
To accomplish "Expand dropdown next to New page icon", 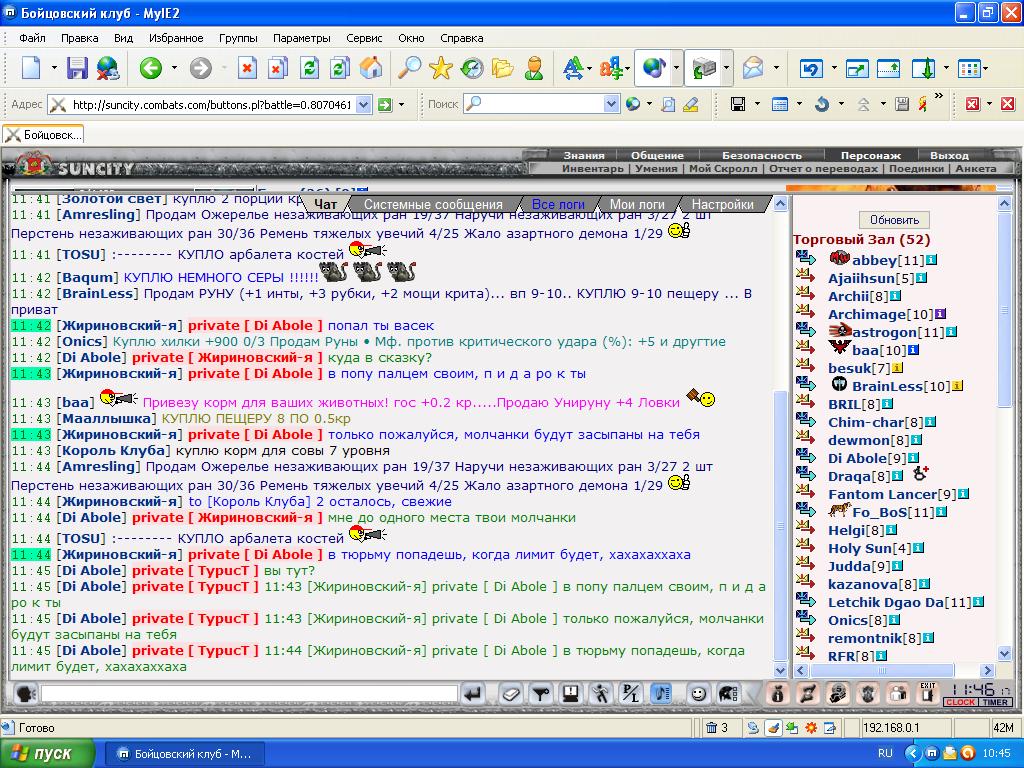I will pyautogui.click(x=54, y=67).
